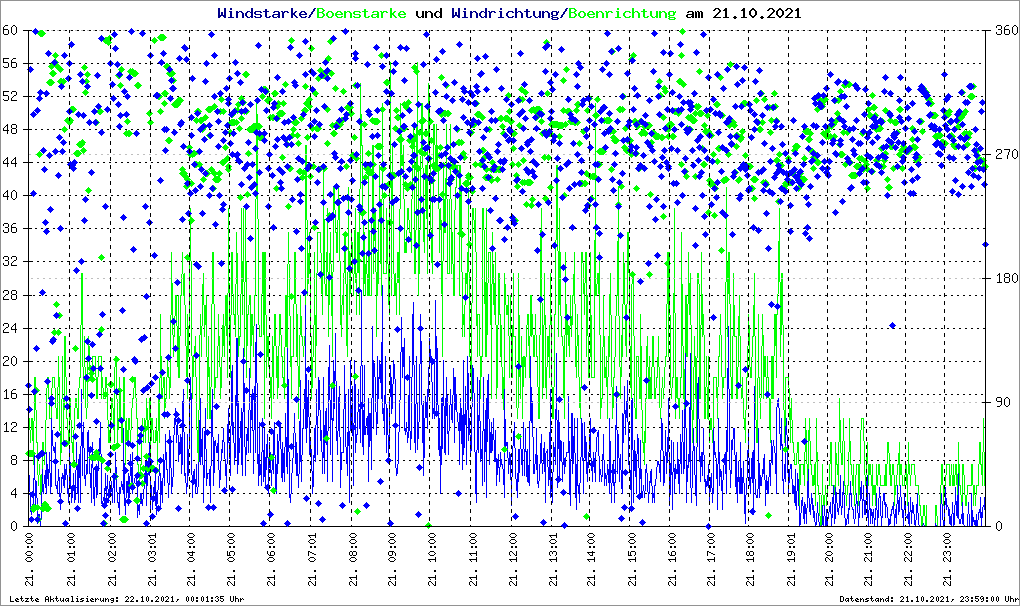Click the '20' label on the wind speed axis

(x=10, y=362)
